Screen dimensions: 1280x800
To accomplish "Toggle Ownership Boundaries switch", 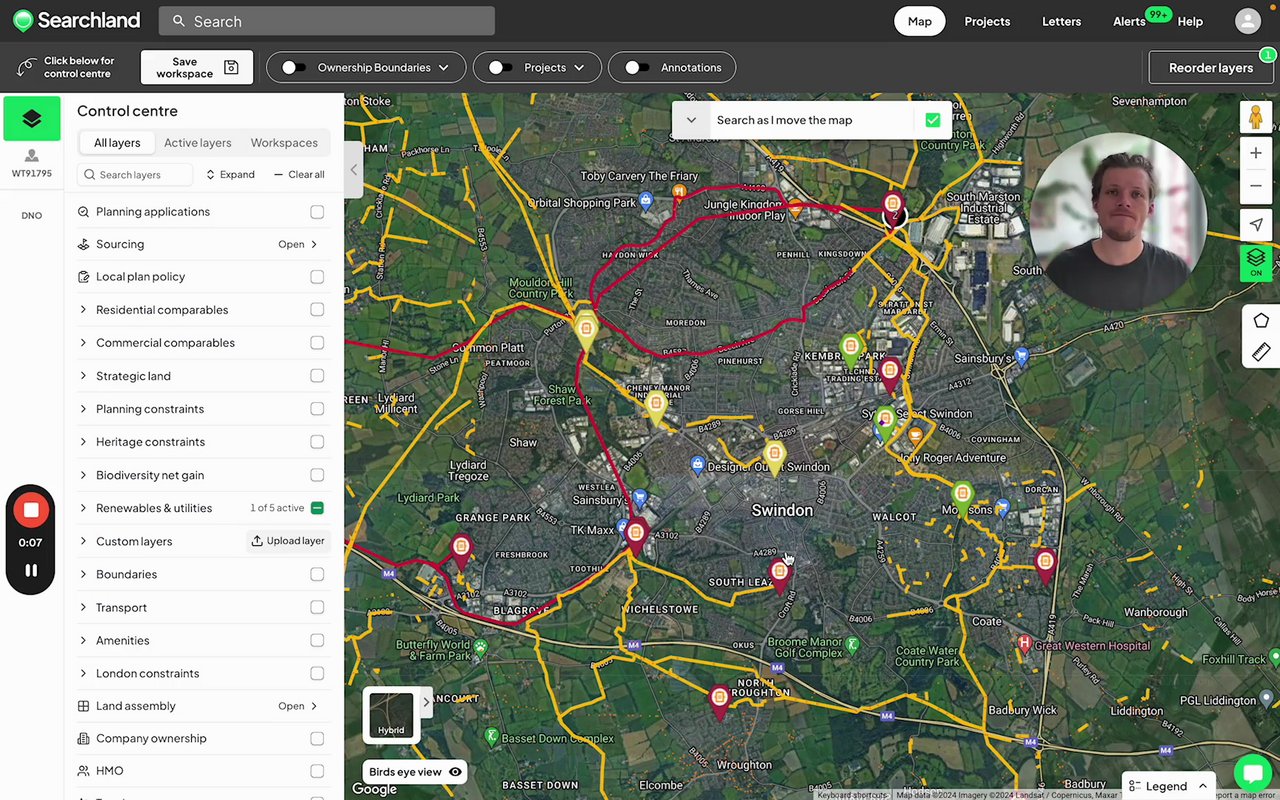I will 293,67.
